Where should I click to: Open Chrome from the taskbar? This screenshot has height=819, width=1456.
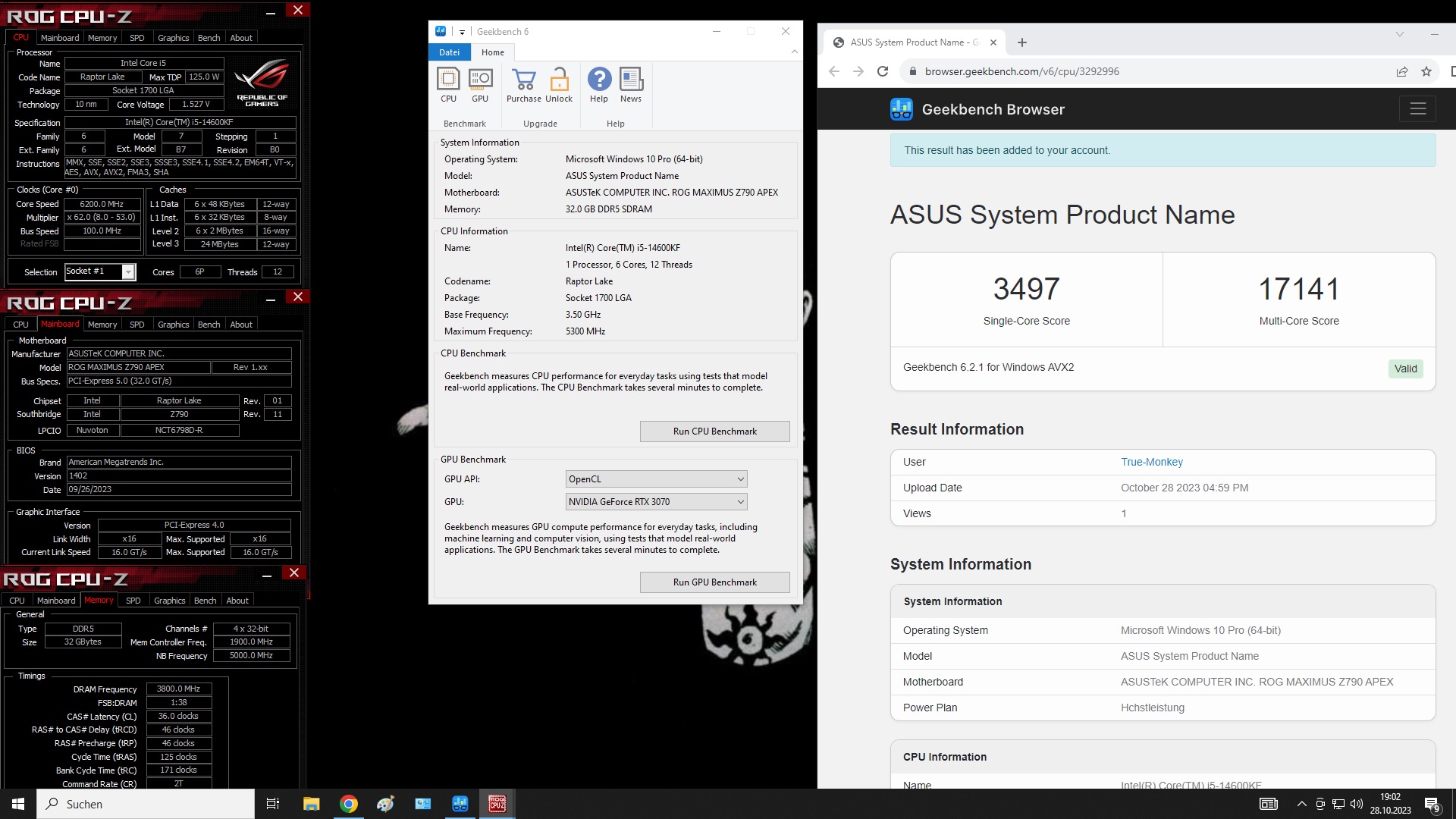click(349, 804)
